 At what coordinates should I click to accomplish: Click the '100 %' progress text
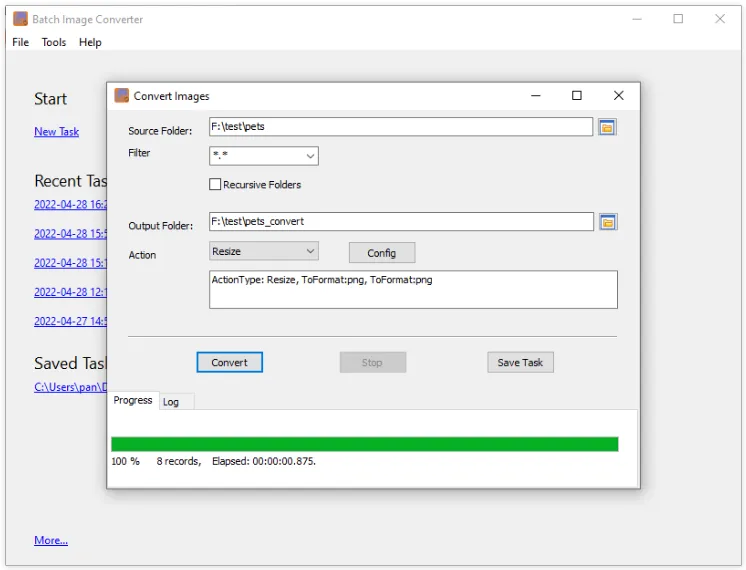pos(126,461)
